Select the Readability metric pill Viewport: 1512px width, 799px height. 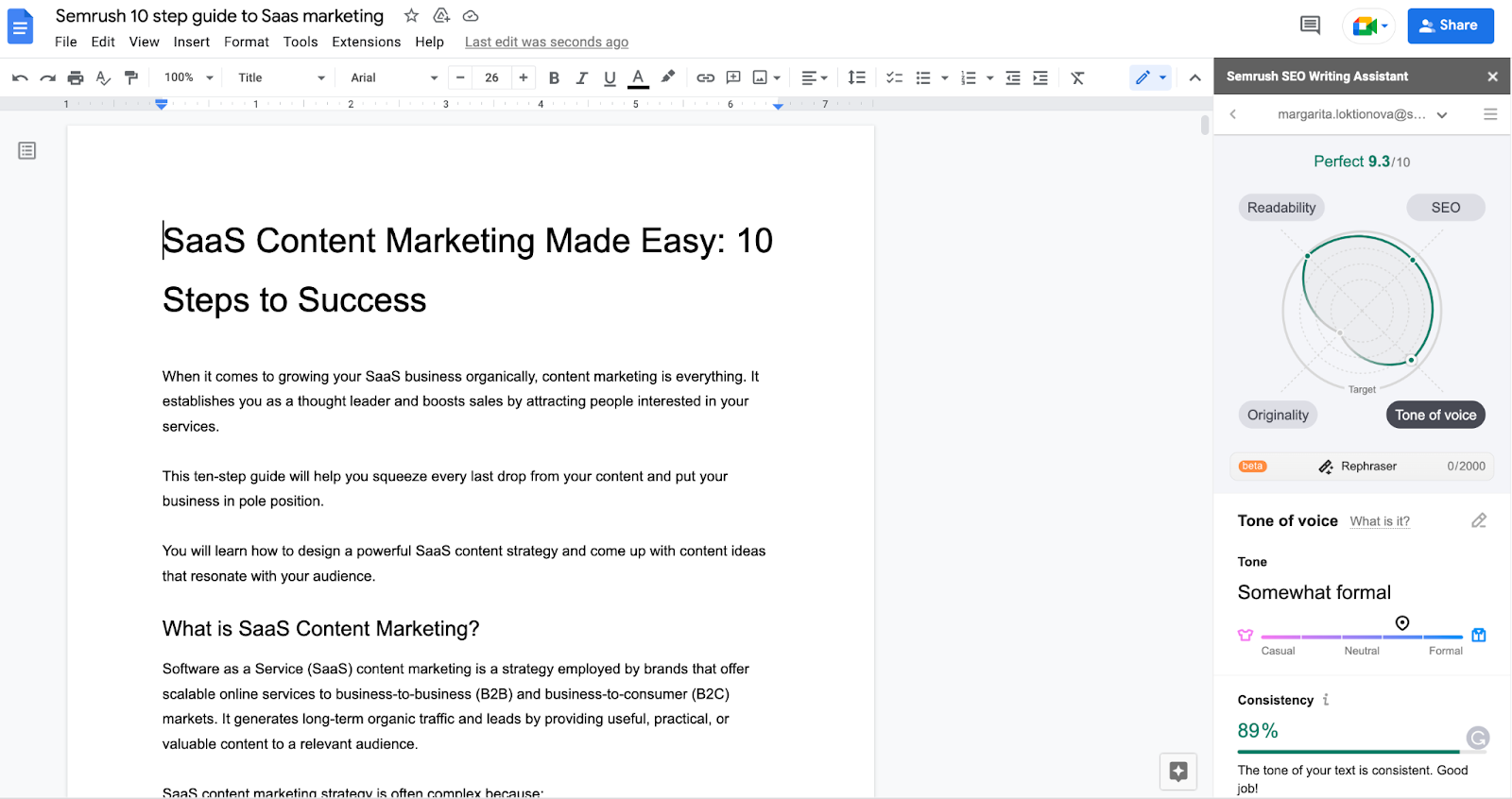coord(1281,208)
